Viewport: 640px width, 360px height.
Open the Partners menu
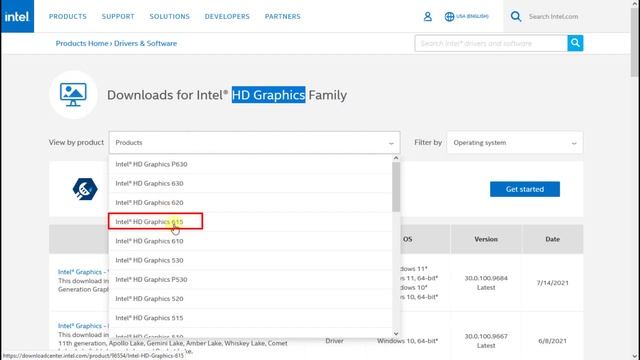coord(282,16)
